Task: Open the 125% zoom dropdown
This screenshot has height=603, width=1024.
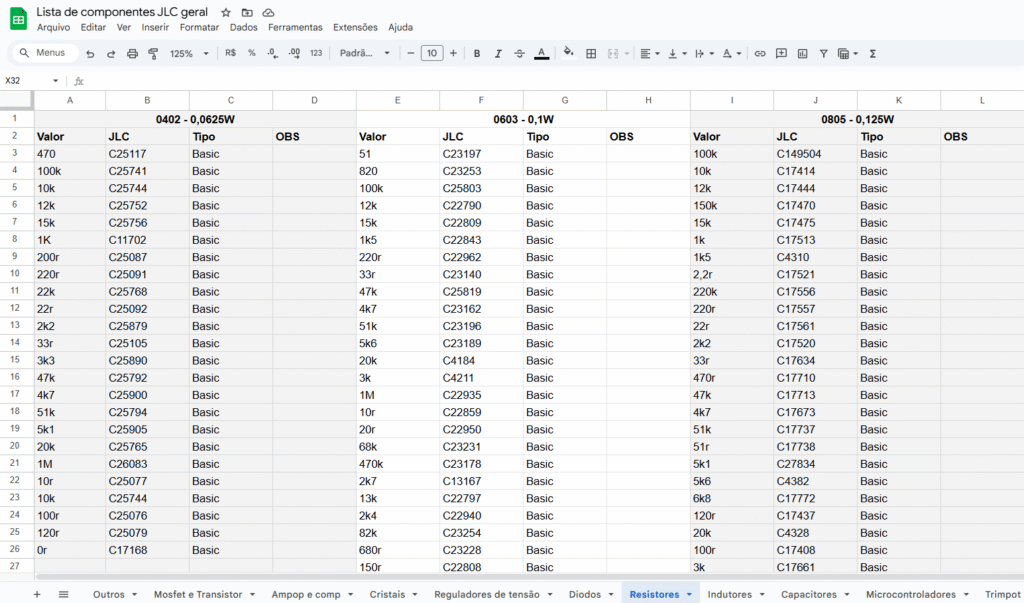Action: 189,54
